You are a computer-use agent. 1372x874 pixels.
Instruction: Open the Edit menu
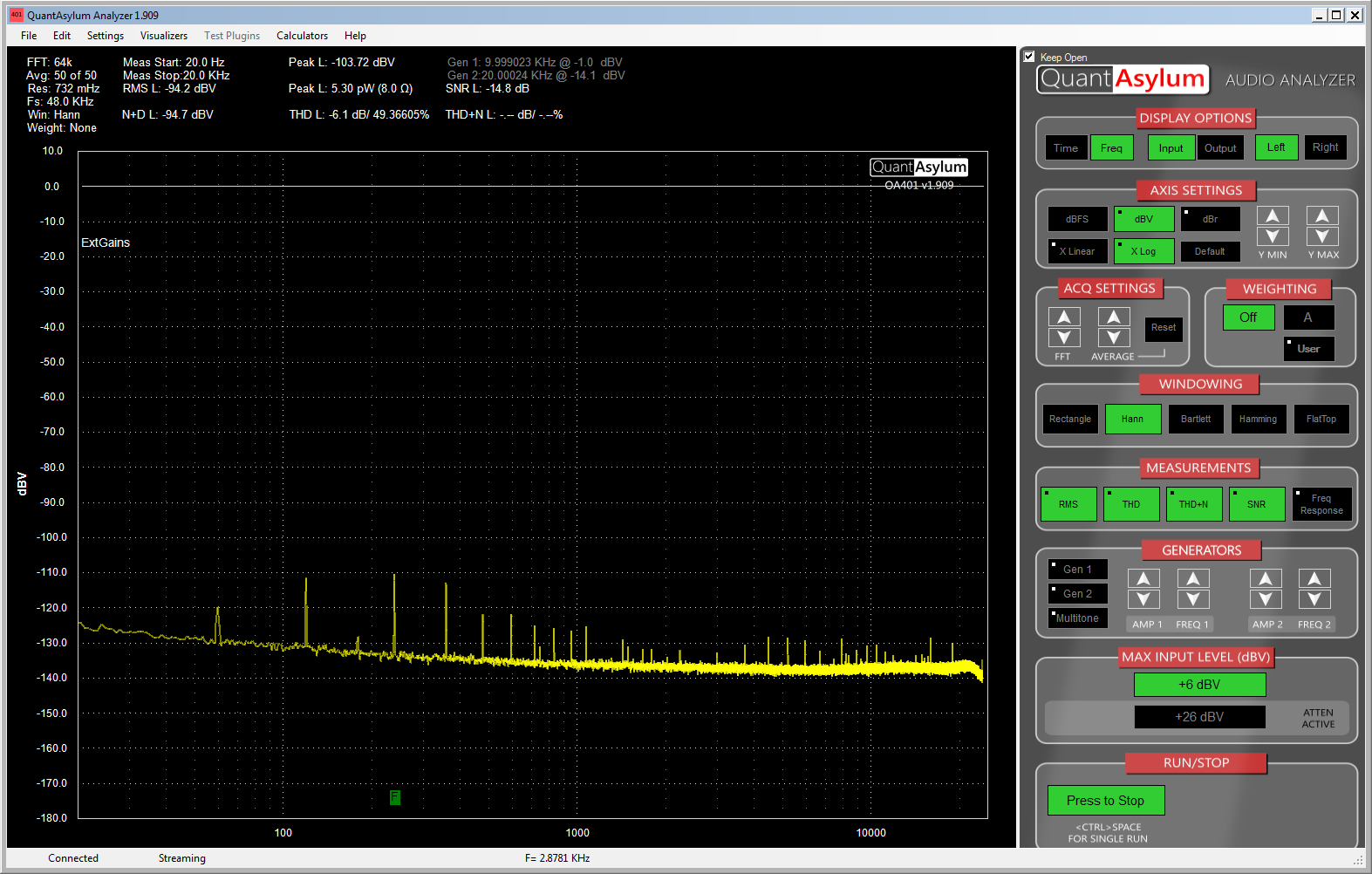click(62, 36)
